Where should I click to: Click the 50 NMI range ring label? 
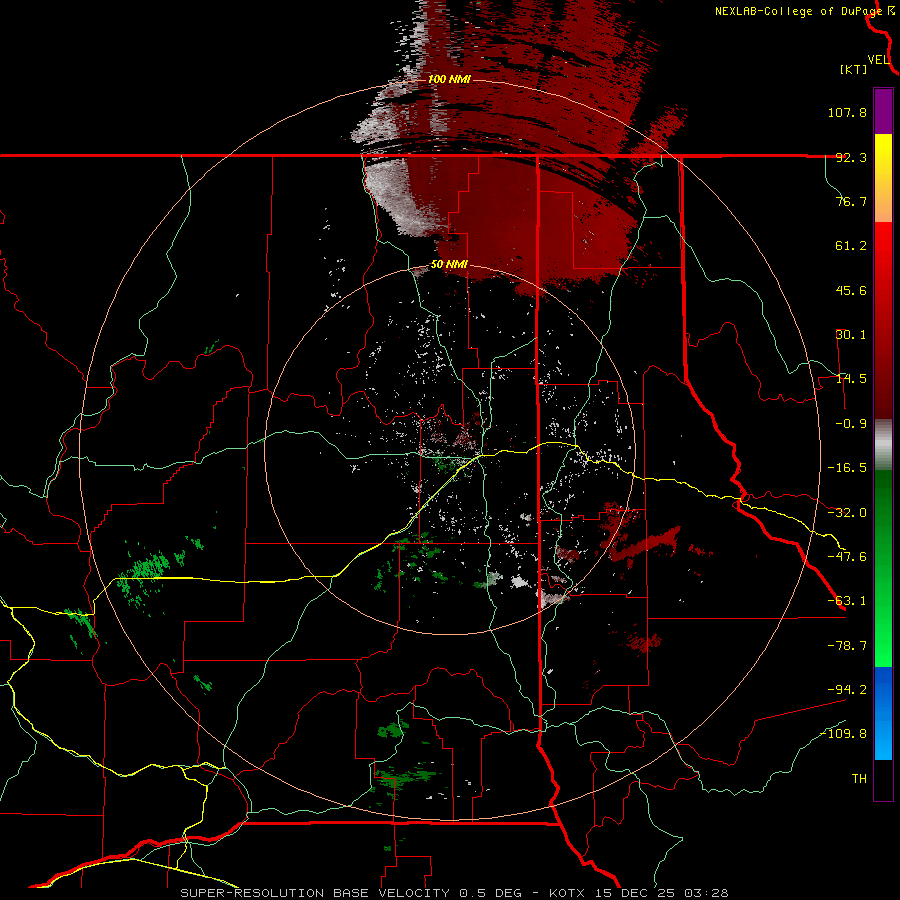coord(449,265)
